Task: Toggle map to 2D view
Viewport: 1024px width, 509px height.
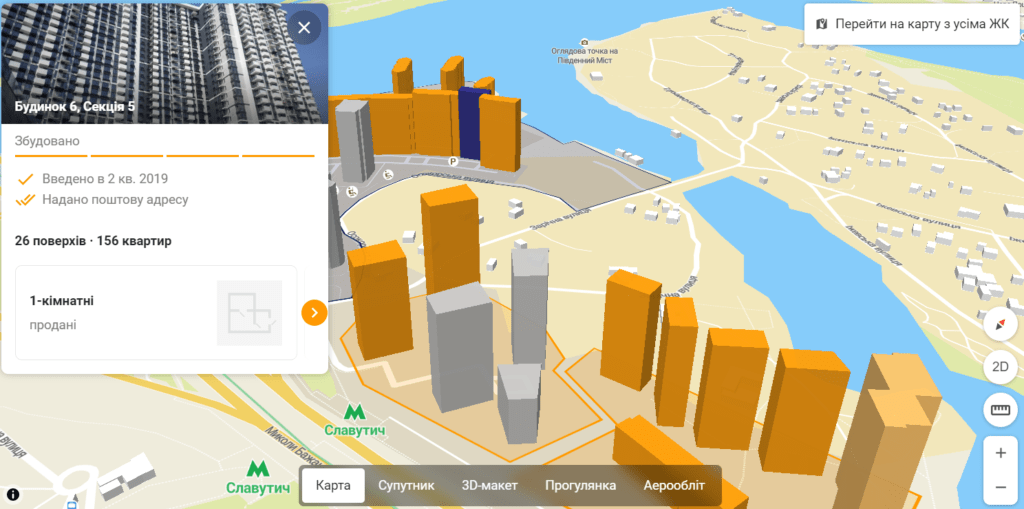Action: pyautogui.click(x=1000, y=366)
